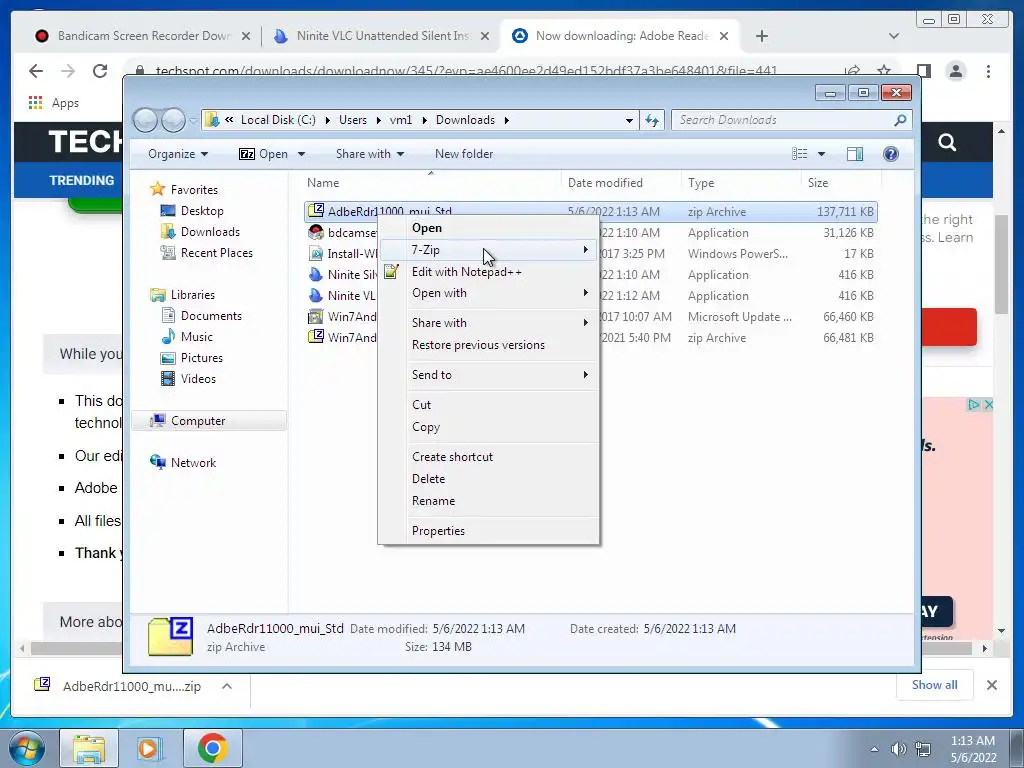Open the 7-Zip submenu in context menu
1024x768 pixels.
point(488,250)
